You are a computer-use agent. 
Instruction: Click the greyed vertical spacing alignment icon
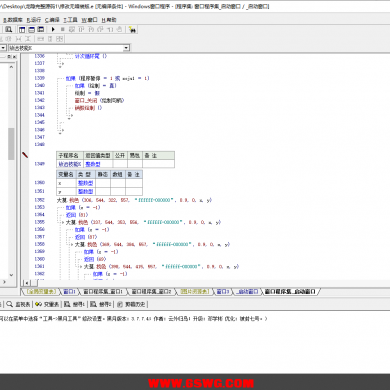pos(28,39)
